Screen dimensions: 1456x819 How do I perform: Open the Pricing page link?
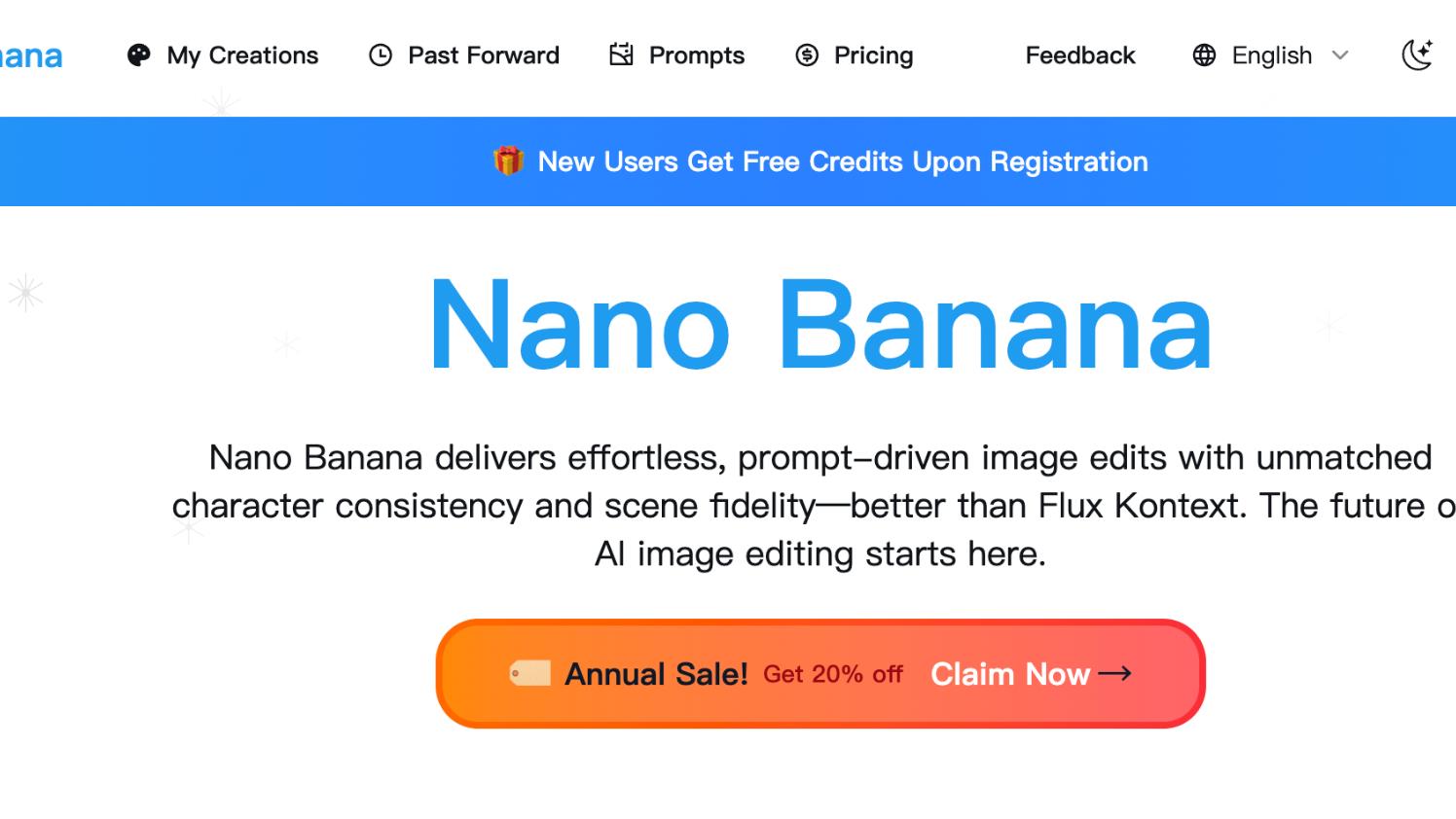tap(873, 55)
